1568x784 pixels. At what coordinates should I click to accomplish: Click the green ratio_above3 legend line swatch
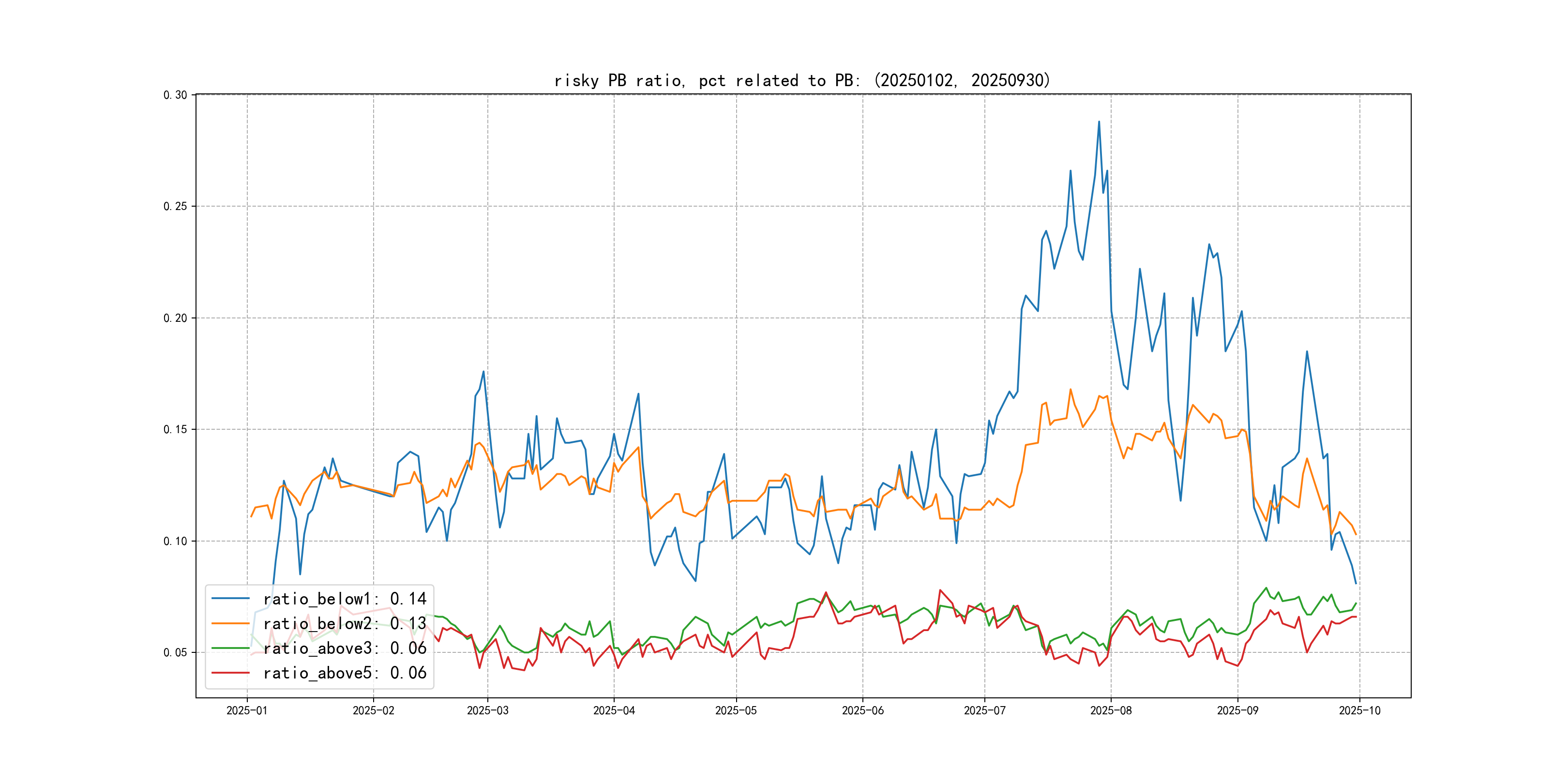(x=230, y=648)
